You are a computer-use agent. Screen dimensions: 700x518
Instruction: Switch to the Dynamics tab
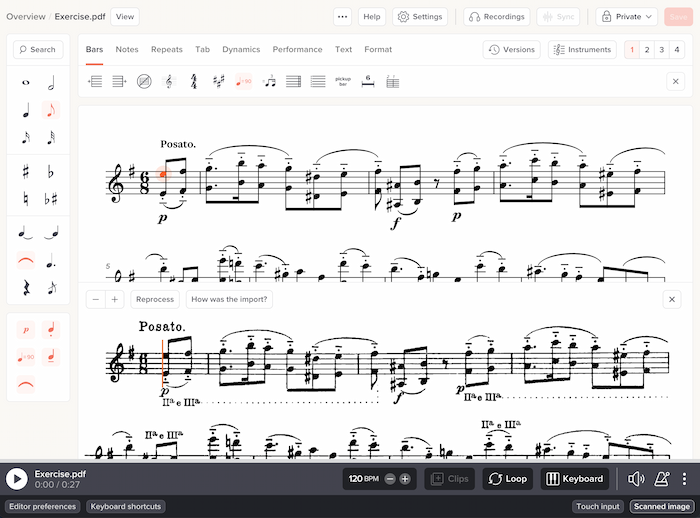pos(241,50)
